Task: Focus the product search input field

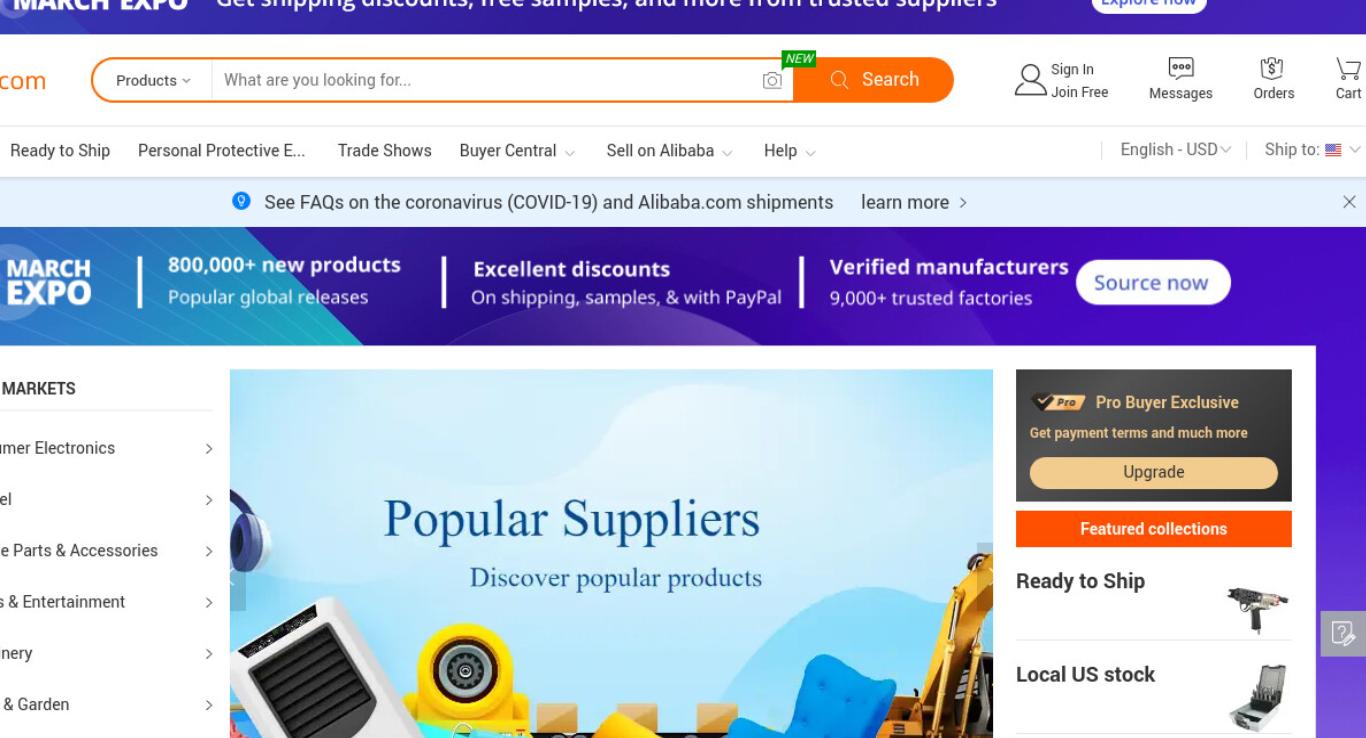Action: pyautogui.click(x=486, y=80)
